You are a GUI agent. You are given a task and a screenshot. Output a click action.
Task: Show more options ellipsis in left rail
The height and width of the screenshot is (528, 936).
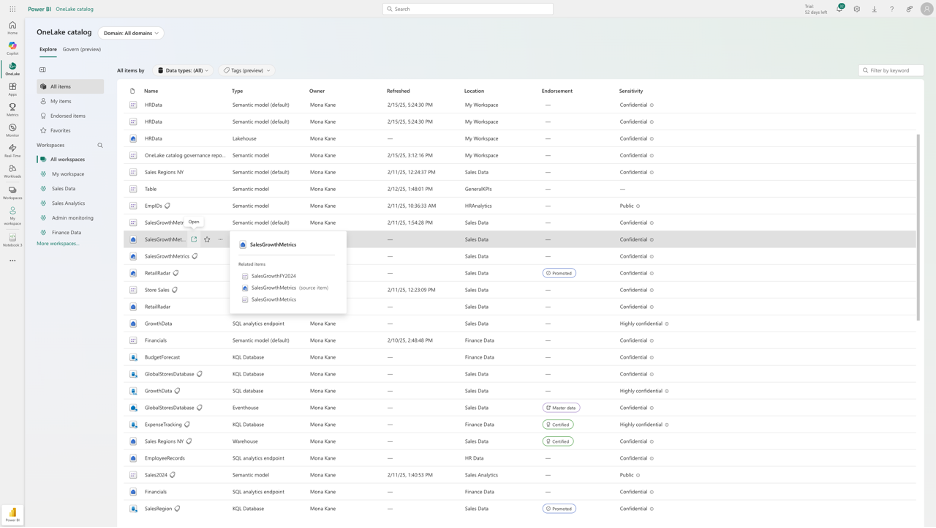coord(12,261)
